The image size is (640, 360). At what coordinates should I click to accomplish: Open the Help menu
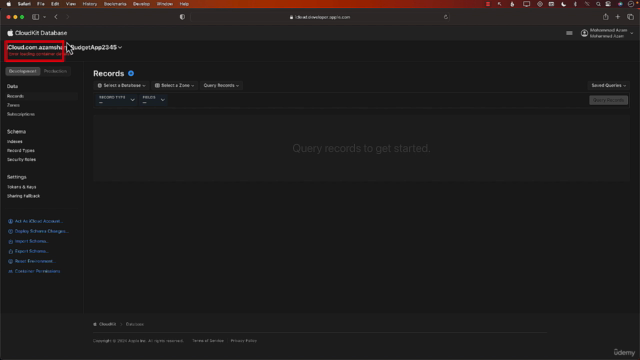point(184,4)
